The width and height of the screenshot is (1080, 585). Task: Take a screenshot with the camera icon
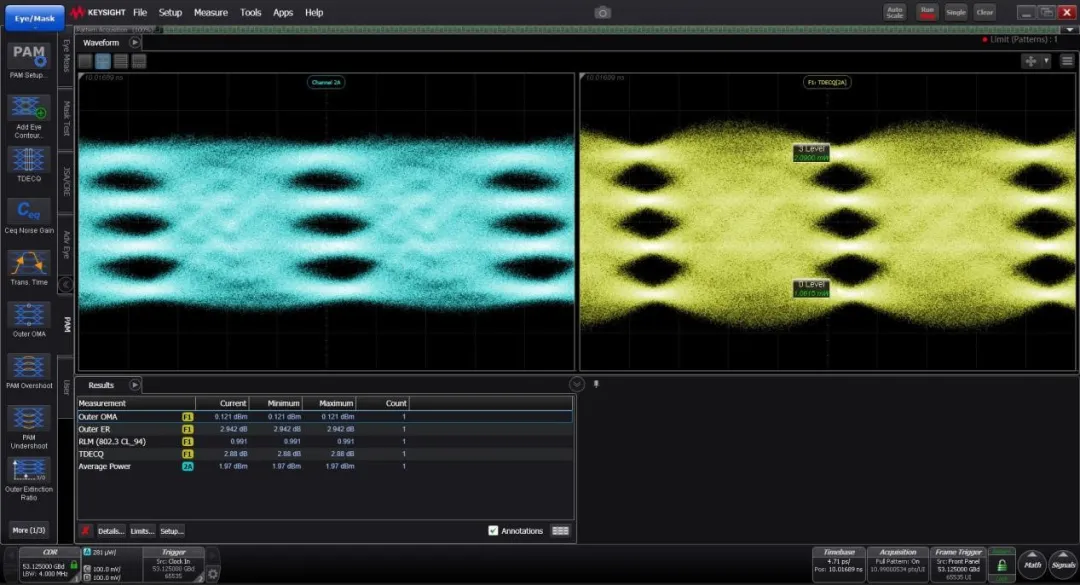coord(602,12)
